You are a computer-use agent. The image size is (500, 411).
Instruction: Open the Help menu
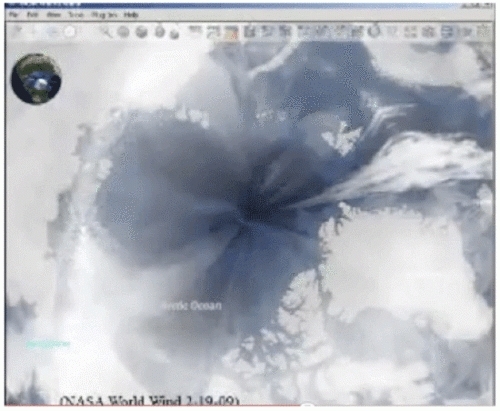tap(131, 15)
